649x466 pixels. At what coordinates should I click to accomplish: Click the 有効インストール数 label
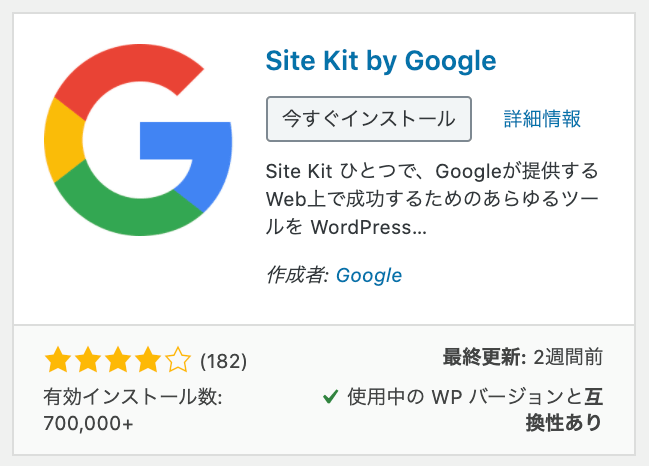(x=133, y=397)
